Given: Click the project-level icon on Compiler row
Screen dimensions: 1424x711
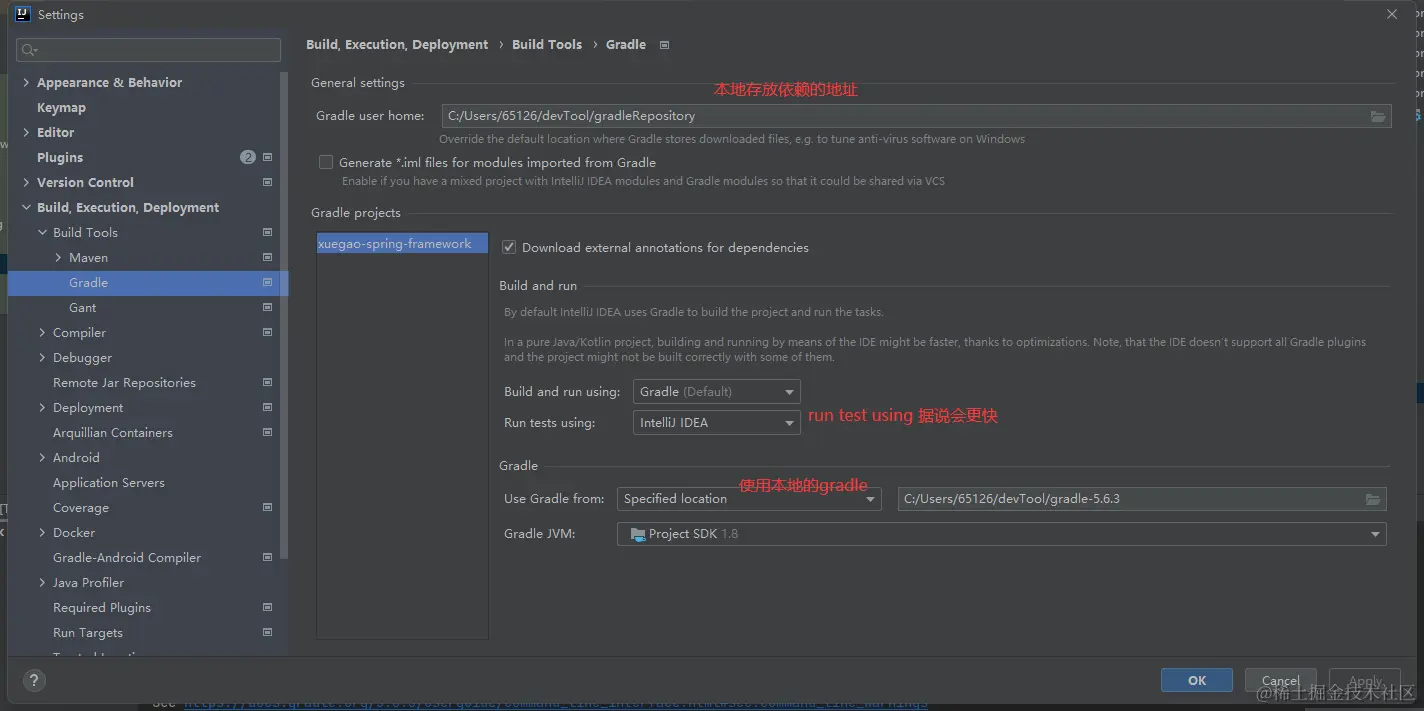Looking at the screenshot, I should [x=267, y=332].
